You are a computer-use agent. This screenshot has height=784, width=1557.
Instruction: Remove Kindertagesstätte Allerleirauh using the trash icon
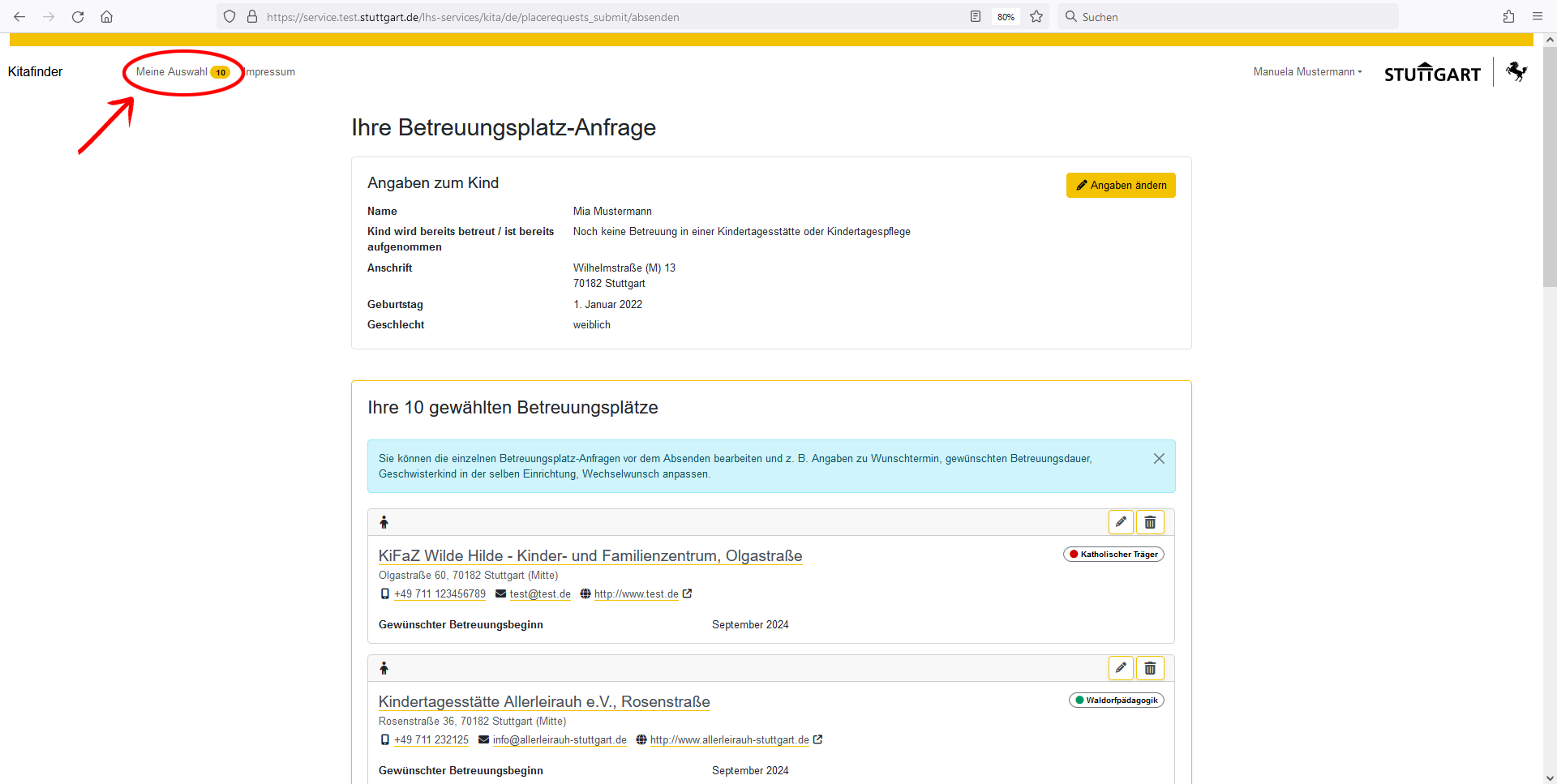(1150, 668)
